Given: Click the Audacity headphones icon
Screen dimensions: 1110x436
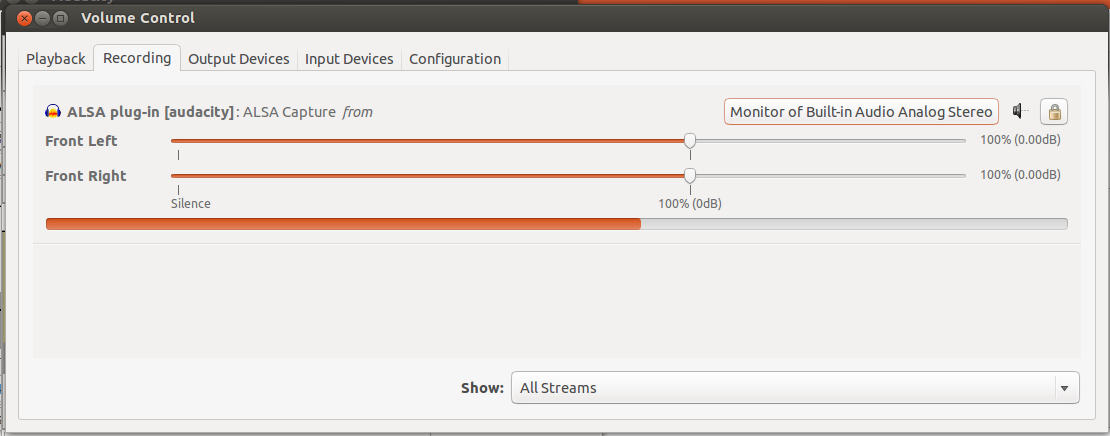Looking at the screenshot, I should point(54,112).
